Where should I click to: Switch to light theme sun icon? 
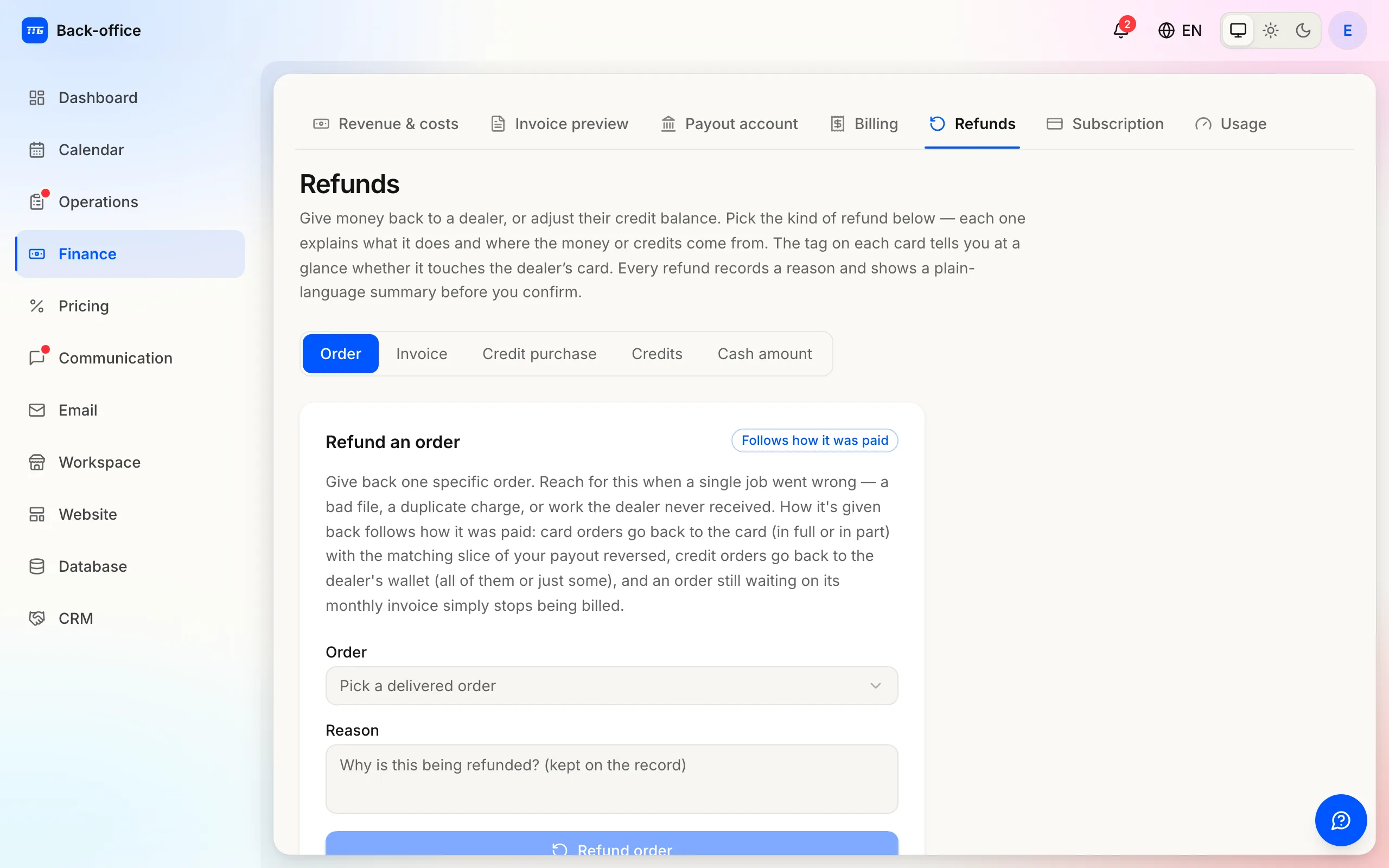[1271, 30]
